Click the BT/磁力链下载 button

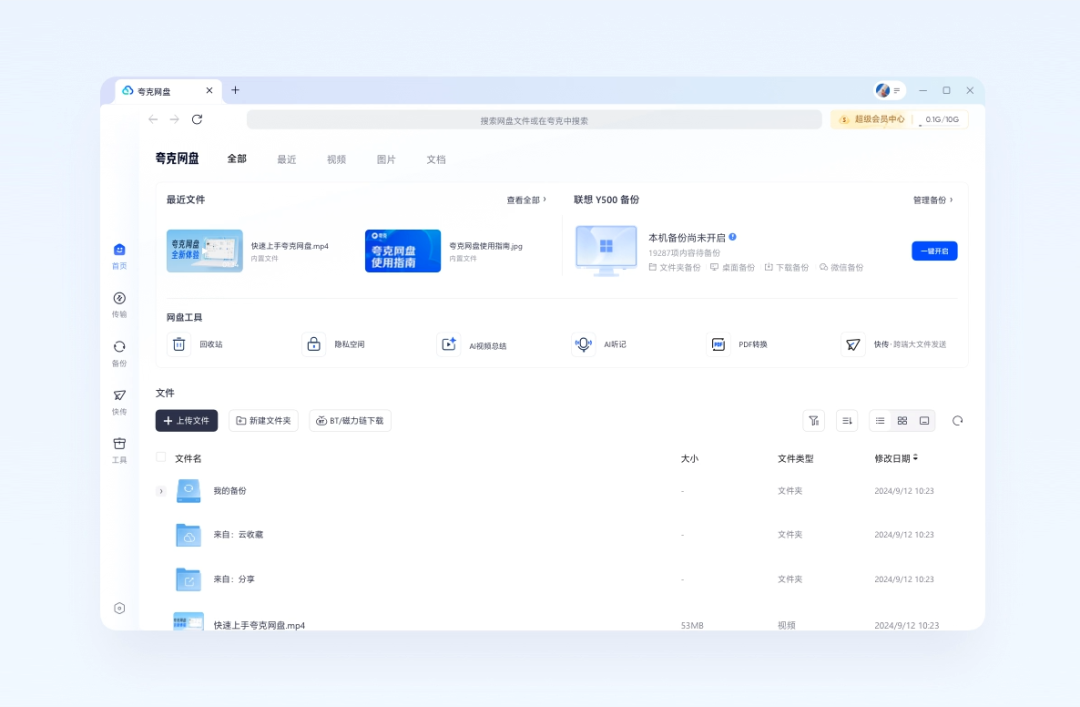350,420
